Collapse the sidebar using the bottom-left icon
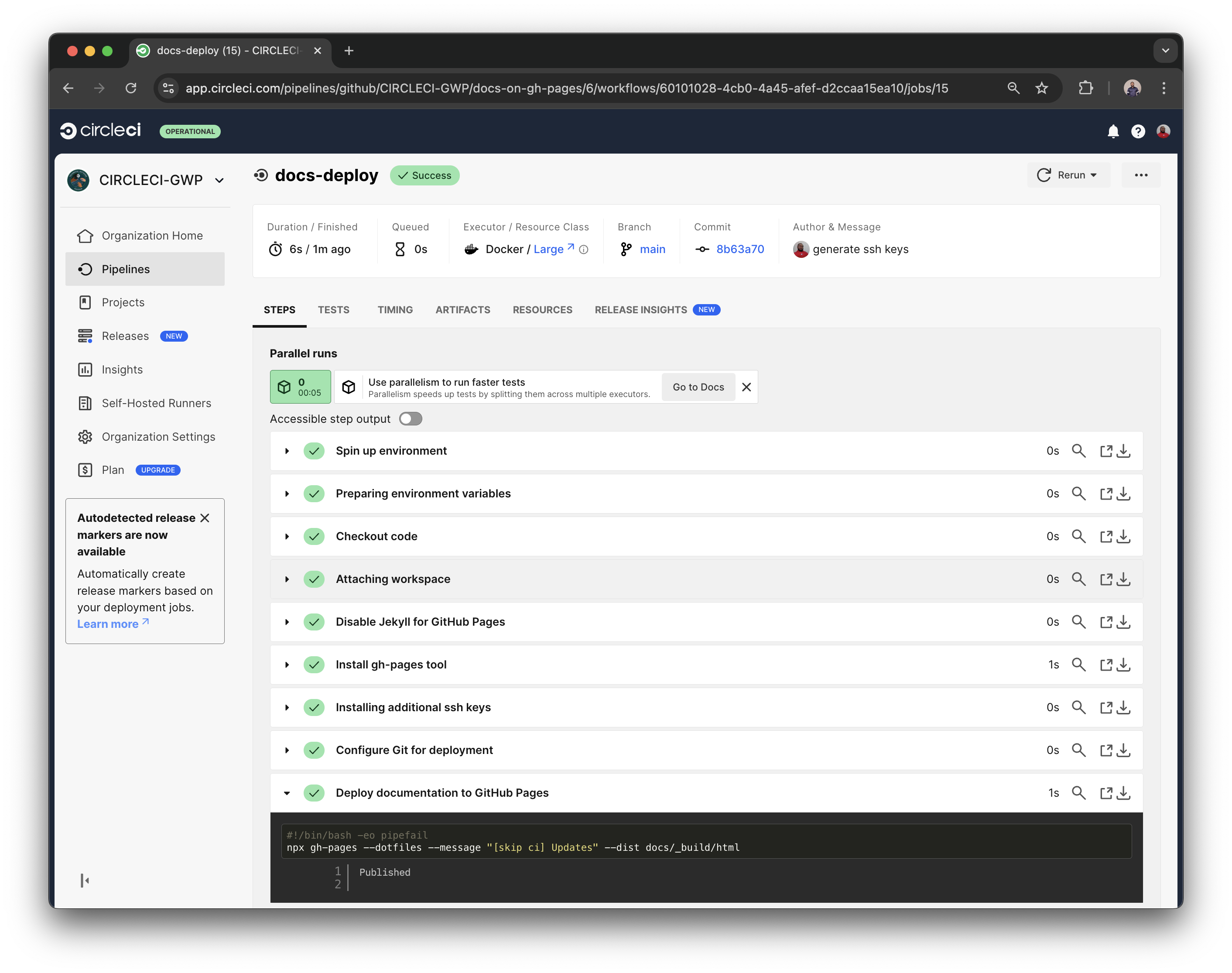The height and width of the screenshot is (973, 1232). [x=85, y=880]
